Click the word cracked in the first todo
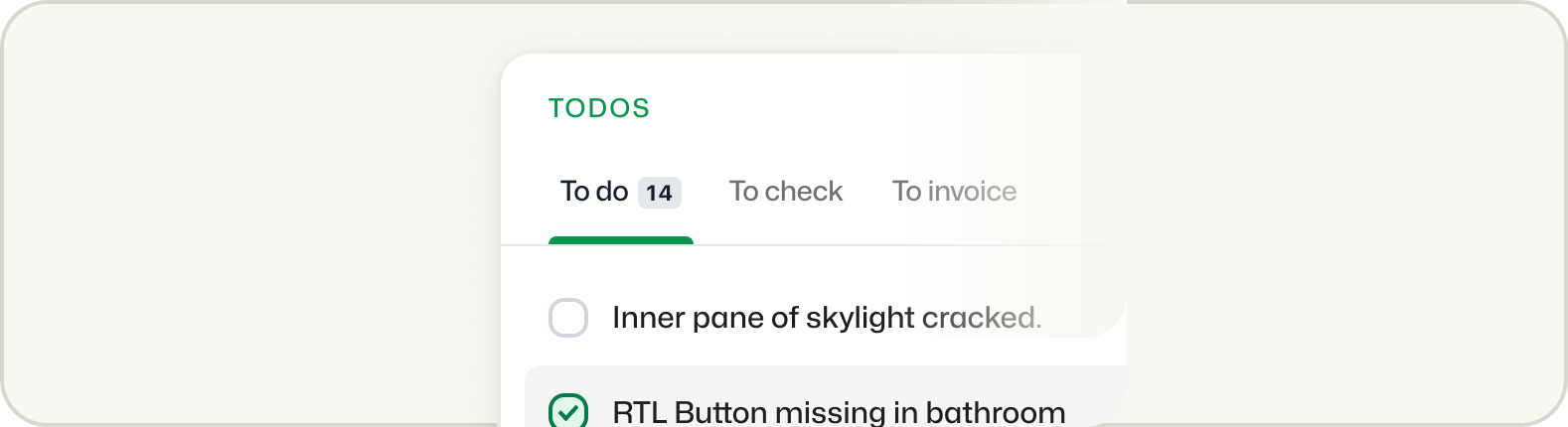The image size is (1568, 427). [x=981, y=318]
